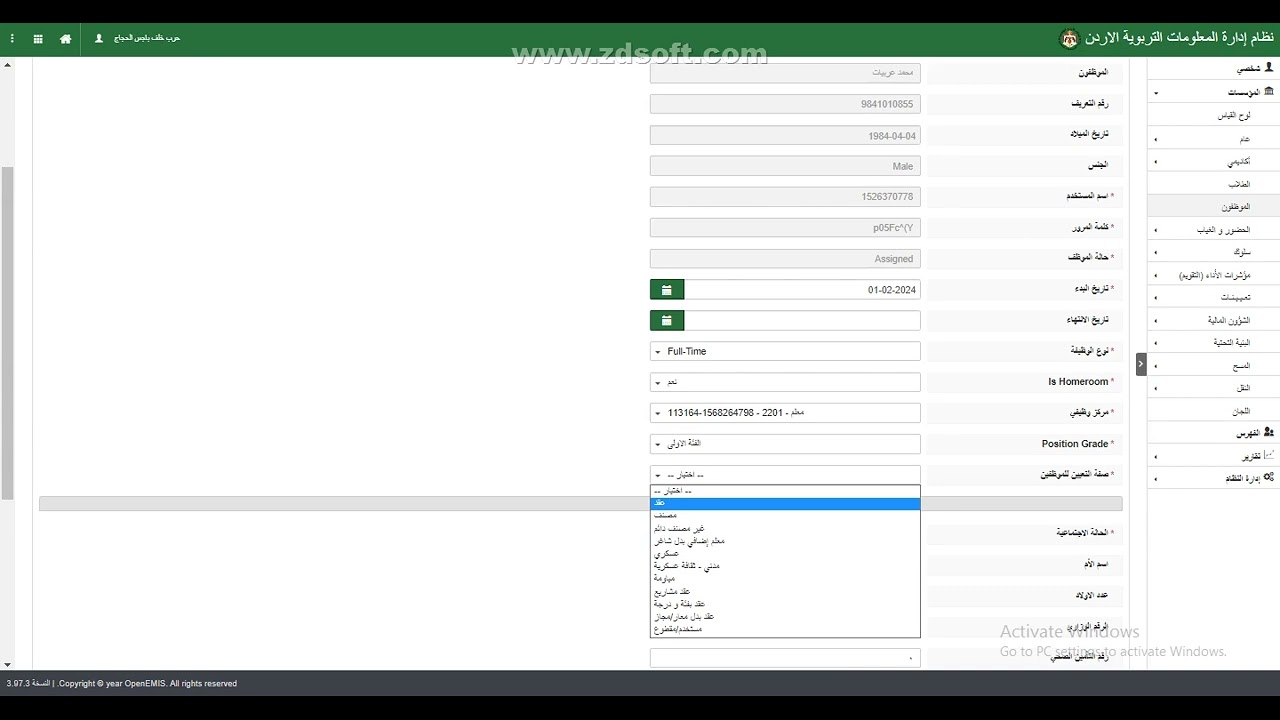Open calendar picker for تاريخ الانتهاء
Viewport: 1280px width, 720px height.
667,321
